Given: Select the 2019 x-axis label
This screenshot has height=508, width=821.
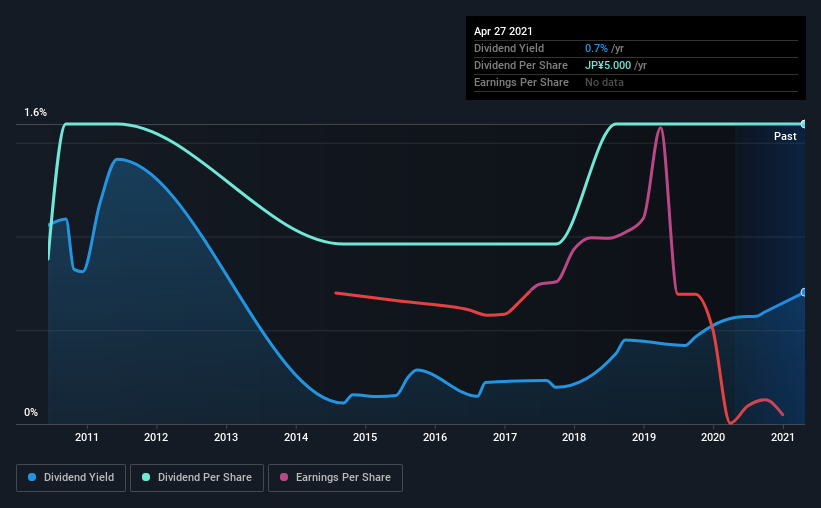Looking at the screenshot, I should (x=644, y=437).
